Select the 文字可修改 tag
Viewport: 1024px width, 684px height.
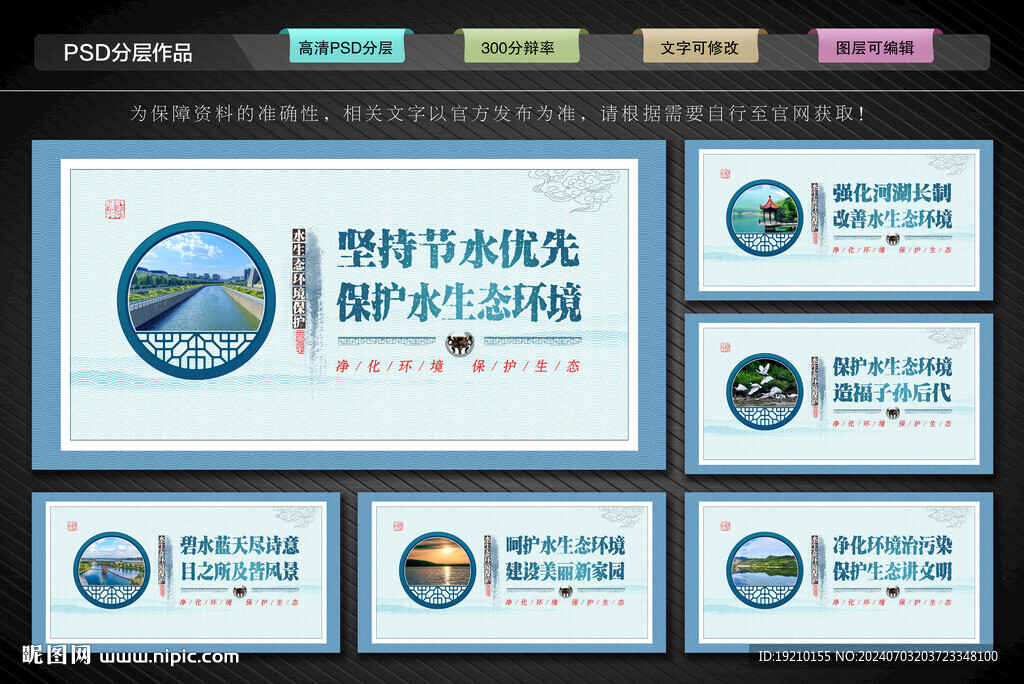point(701,47)
